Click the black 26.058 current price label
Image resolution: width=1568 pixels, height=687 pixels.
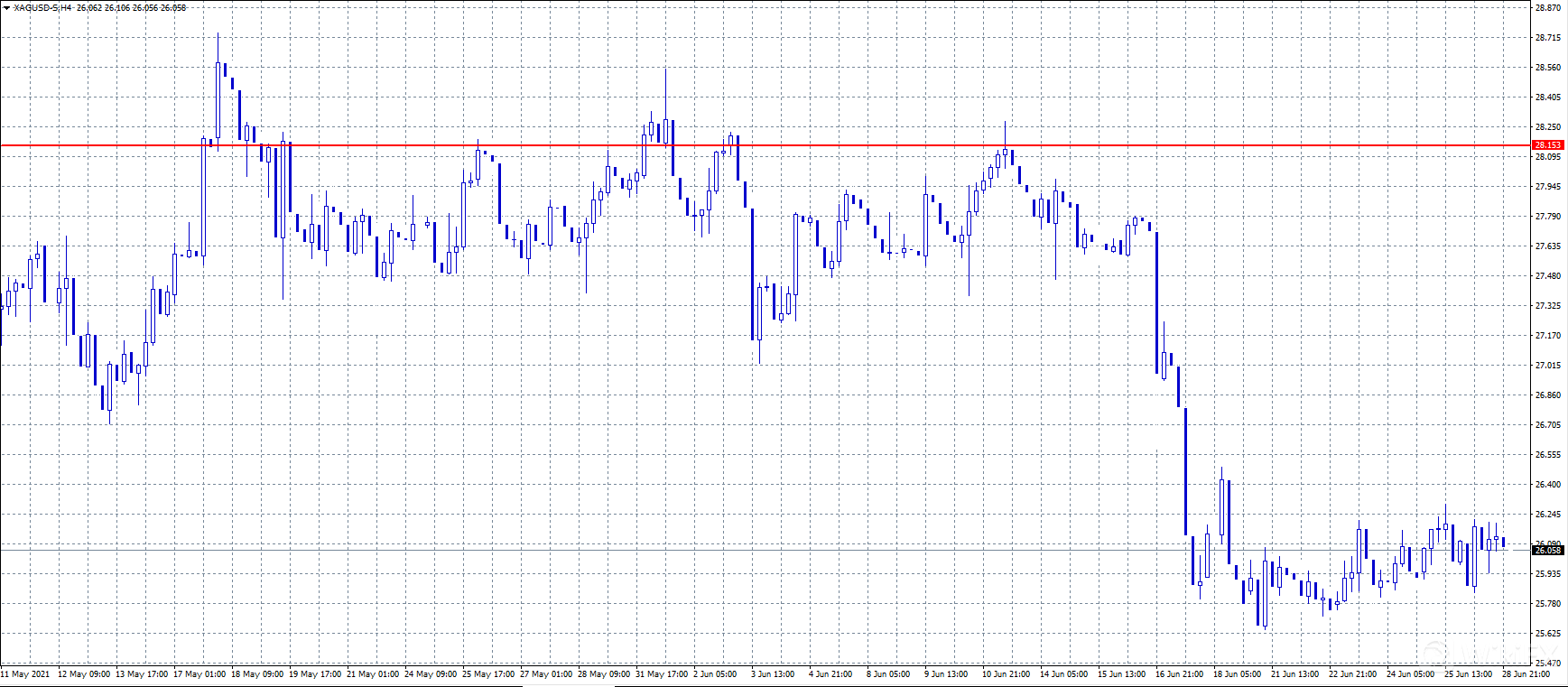(1547, 550)
